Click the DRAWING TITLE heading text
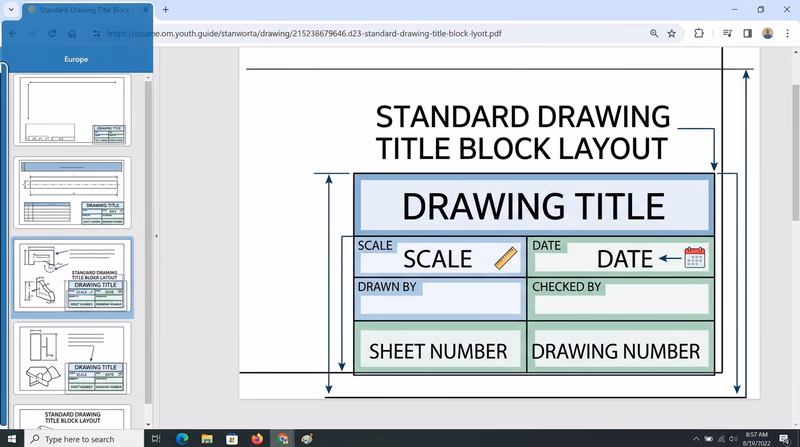This screenshot has width=800, height=447. click(x=533, y=206)
